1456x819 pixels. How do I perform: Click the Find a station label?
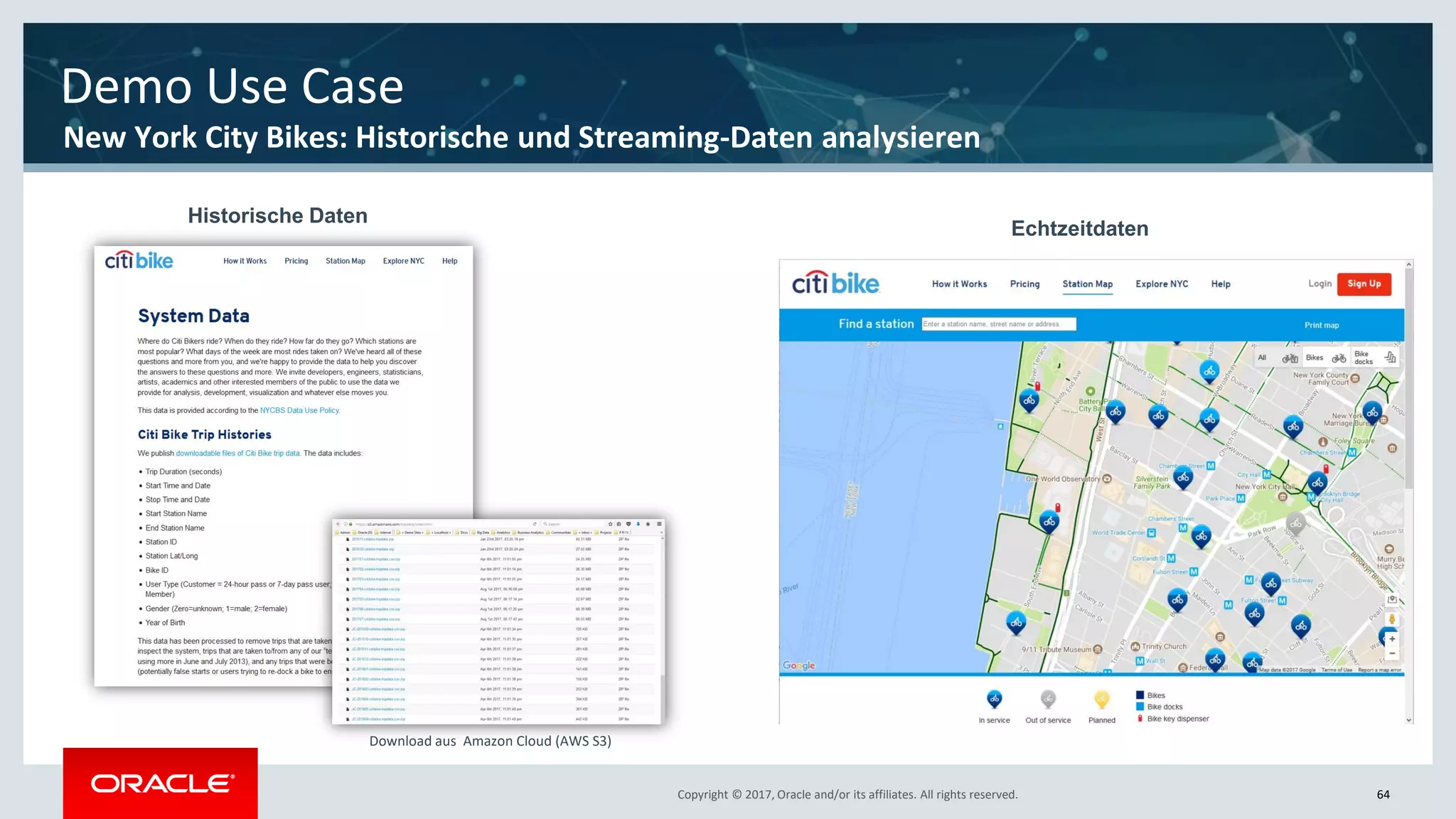(876, 323)
